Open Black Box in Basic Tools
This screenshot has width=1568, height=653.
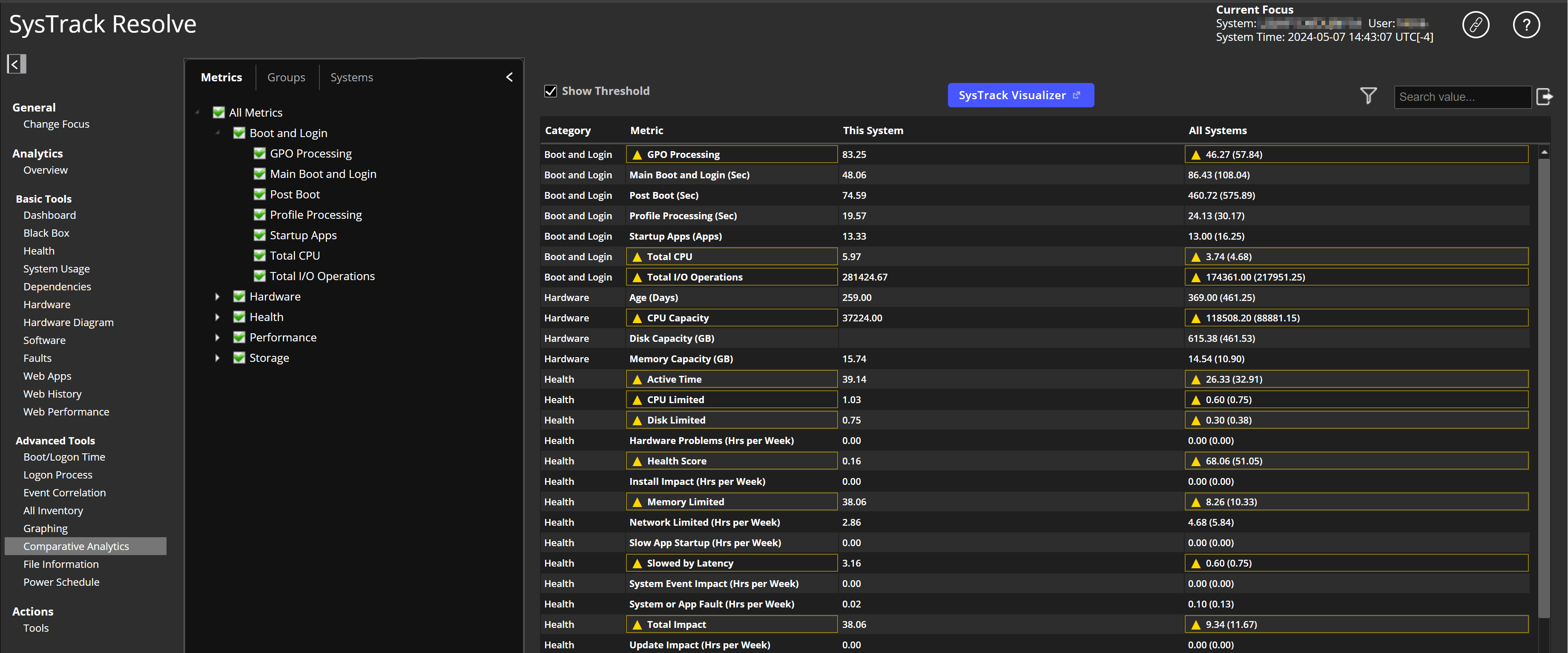tap(46, 233)
